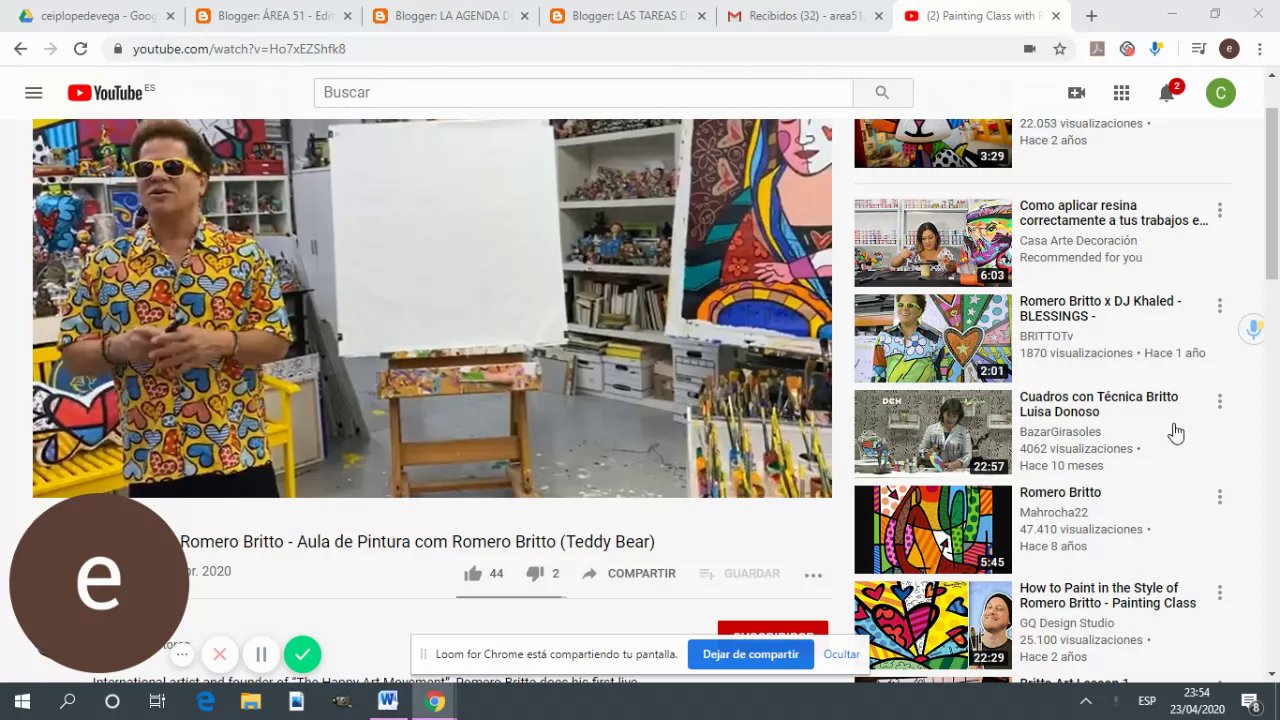The height and width of the screenshot is (720, 1280).
Task: Open options for Romero Britto Mahrocha22 video
Action: tap(1219, 497)
